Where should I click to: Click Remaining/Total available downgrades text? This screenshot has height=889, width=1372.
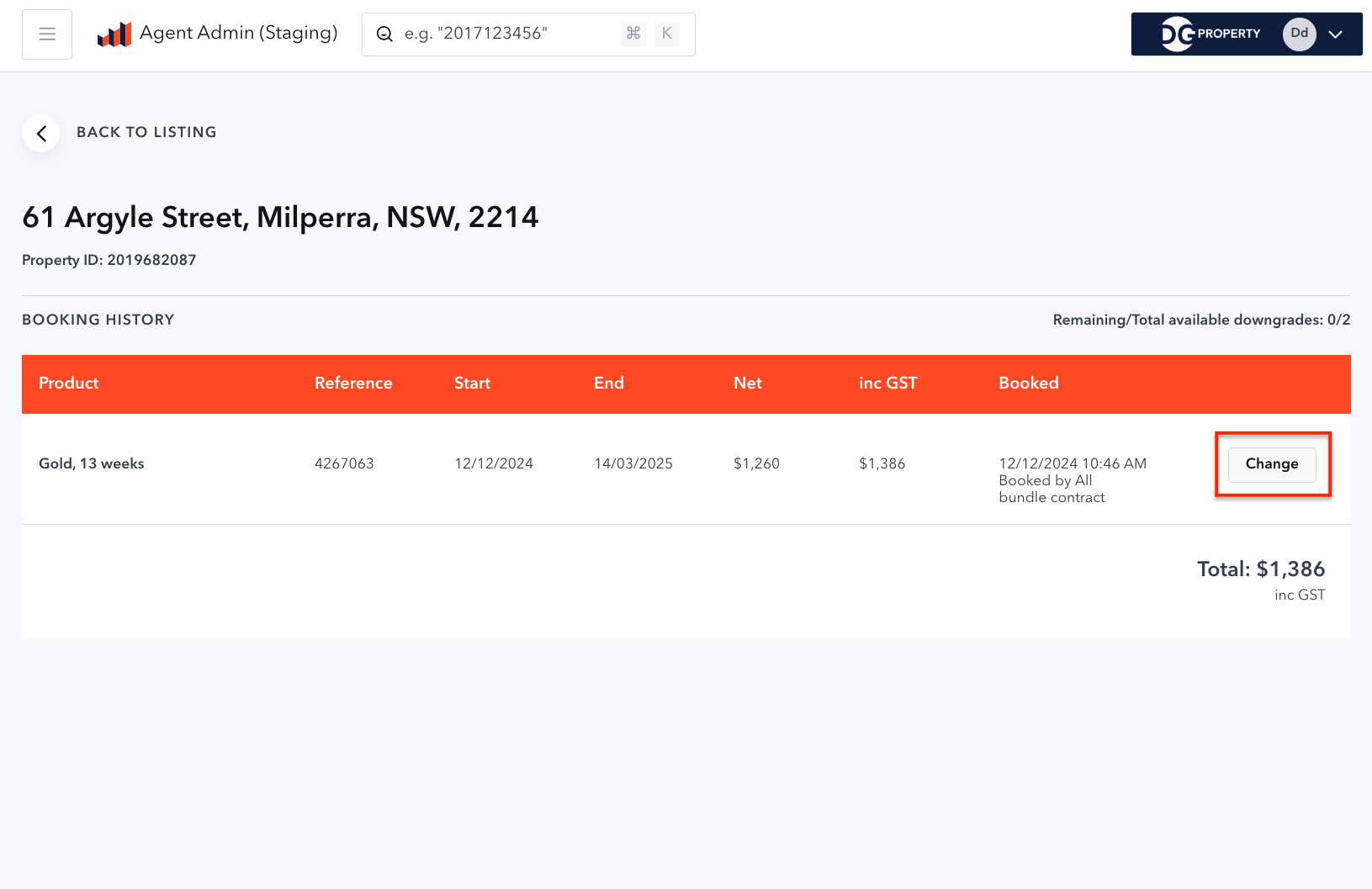point(1201,320)
